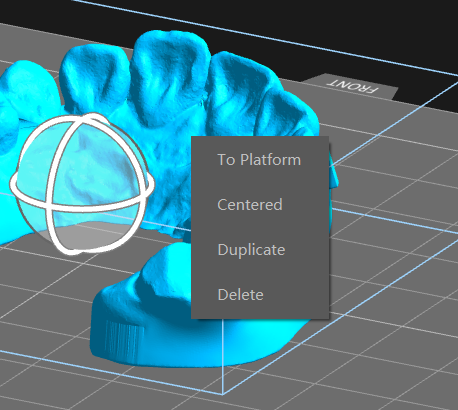Viewport: 458px width, 410px height.
Task: Select the Centered context menu option
Action: point(250,204)
